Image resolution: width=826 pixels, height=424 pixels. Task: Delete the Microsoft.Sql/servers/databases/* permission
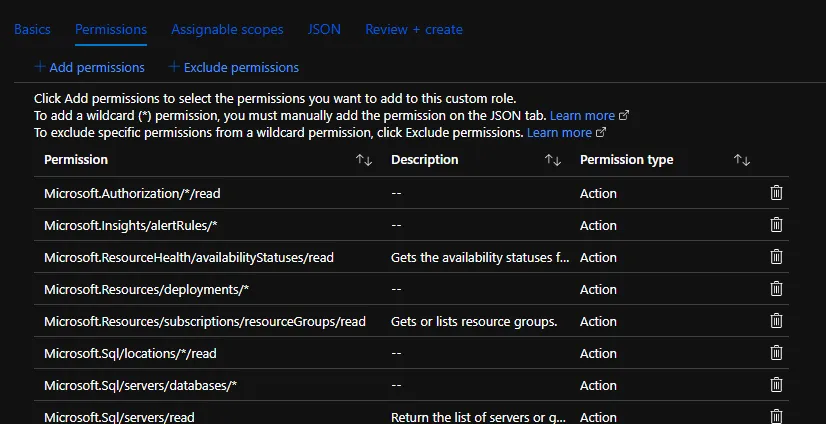coord(776,385)
